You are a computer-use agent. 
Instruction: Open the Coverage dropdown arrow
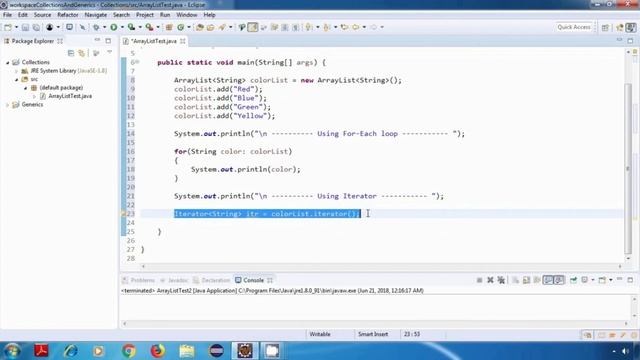pyautogui.click(x=140, y=27)
